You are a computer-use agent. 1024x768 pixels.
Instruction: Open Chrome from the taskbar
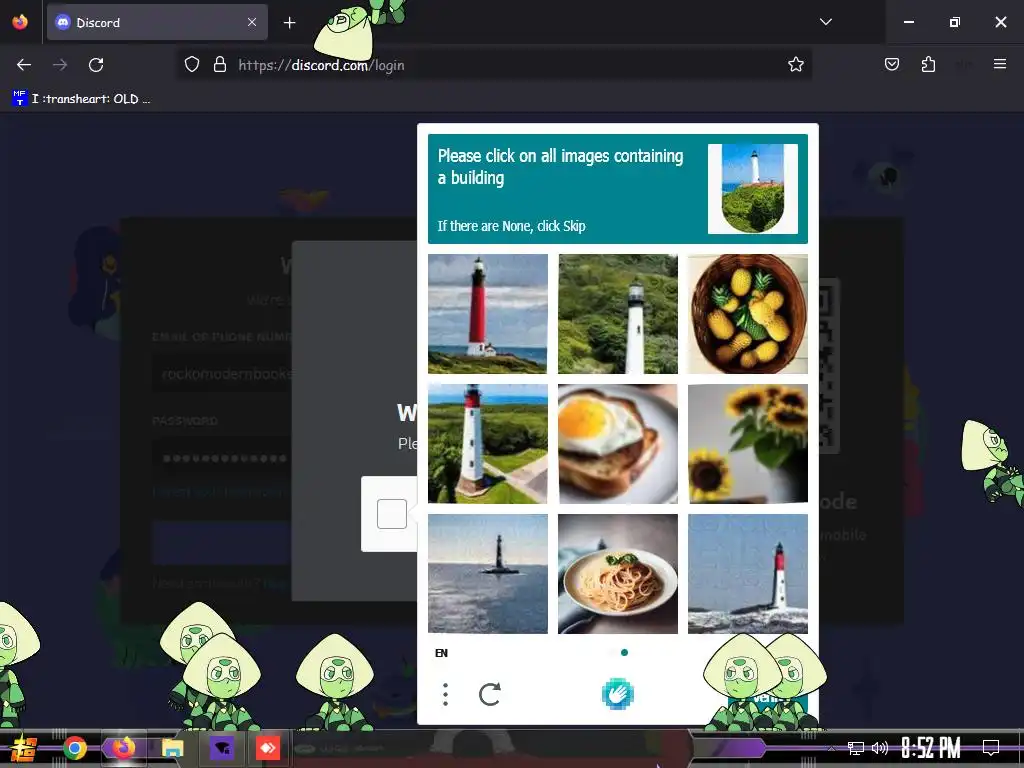point(75,748)
